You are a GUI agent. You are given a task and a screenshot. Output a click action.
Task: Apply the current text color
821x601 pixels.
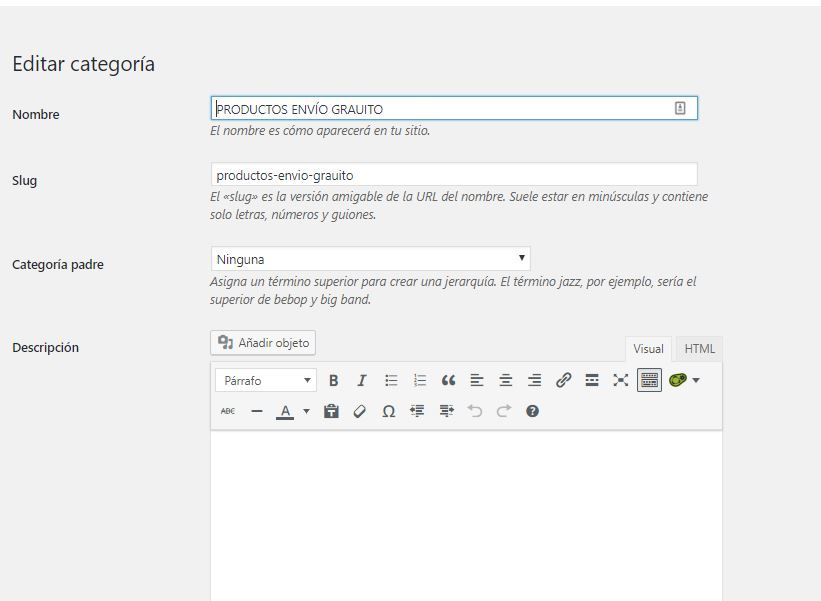285,411
